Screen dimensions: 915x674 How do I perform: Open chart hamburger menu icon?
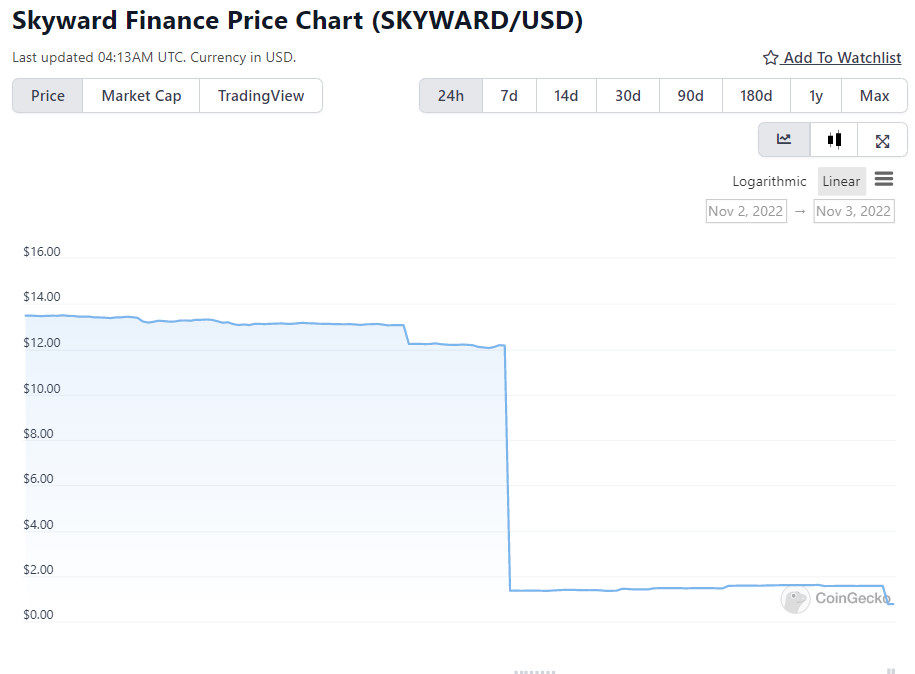pyautogui.click(x=884, y=179)
